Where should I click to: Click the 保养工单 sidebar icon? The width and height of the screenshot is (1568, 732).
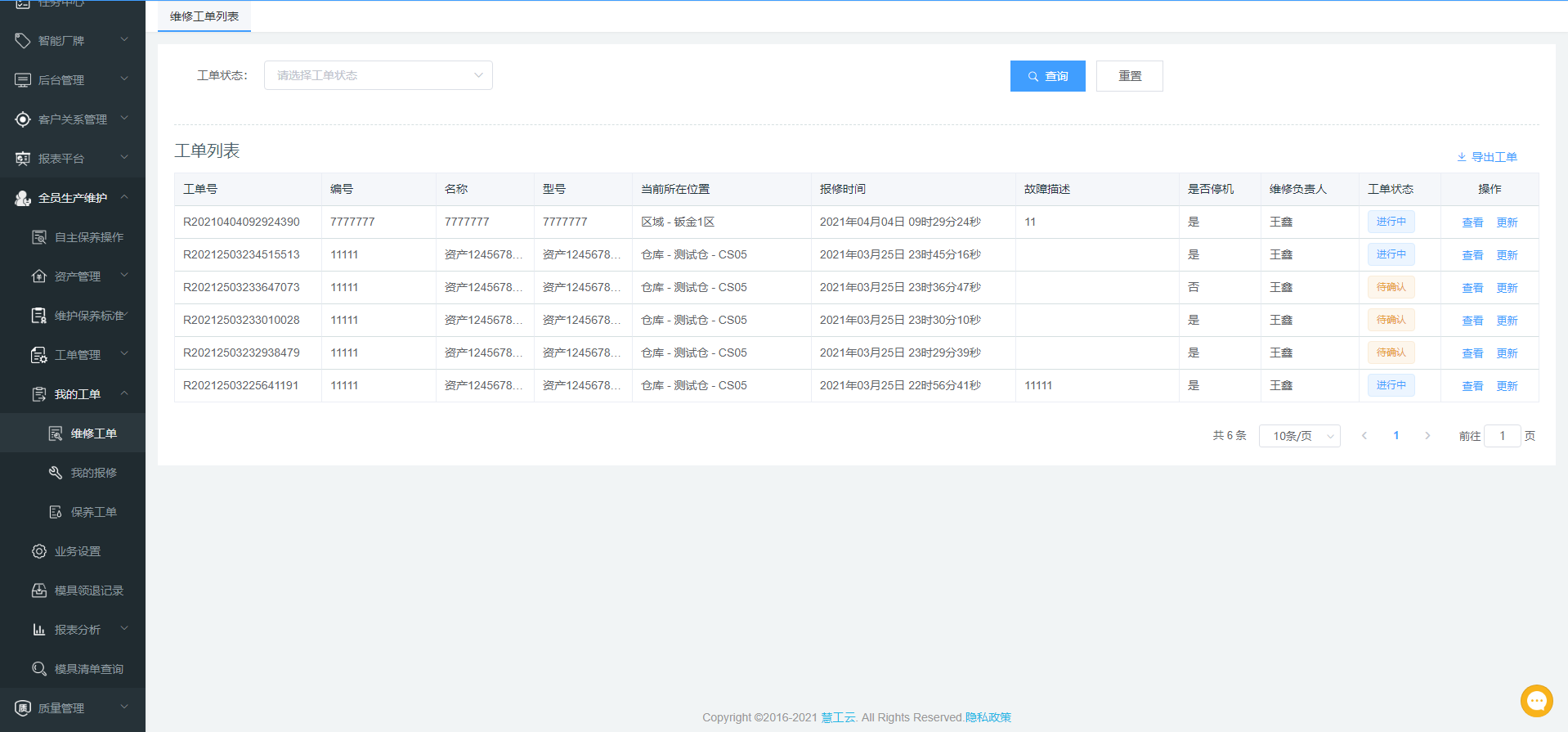tap(56, 512)
